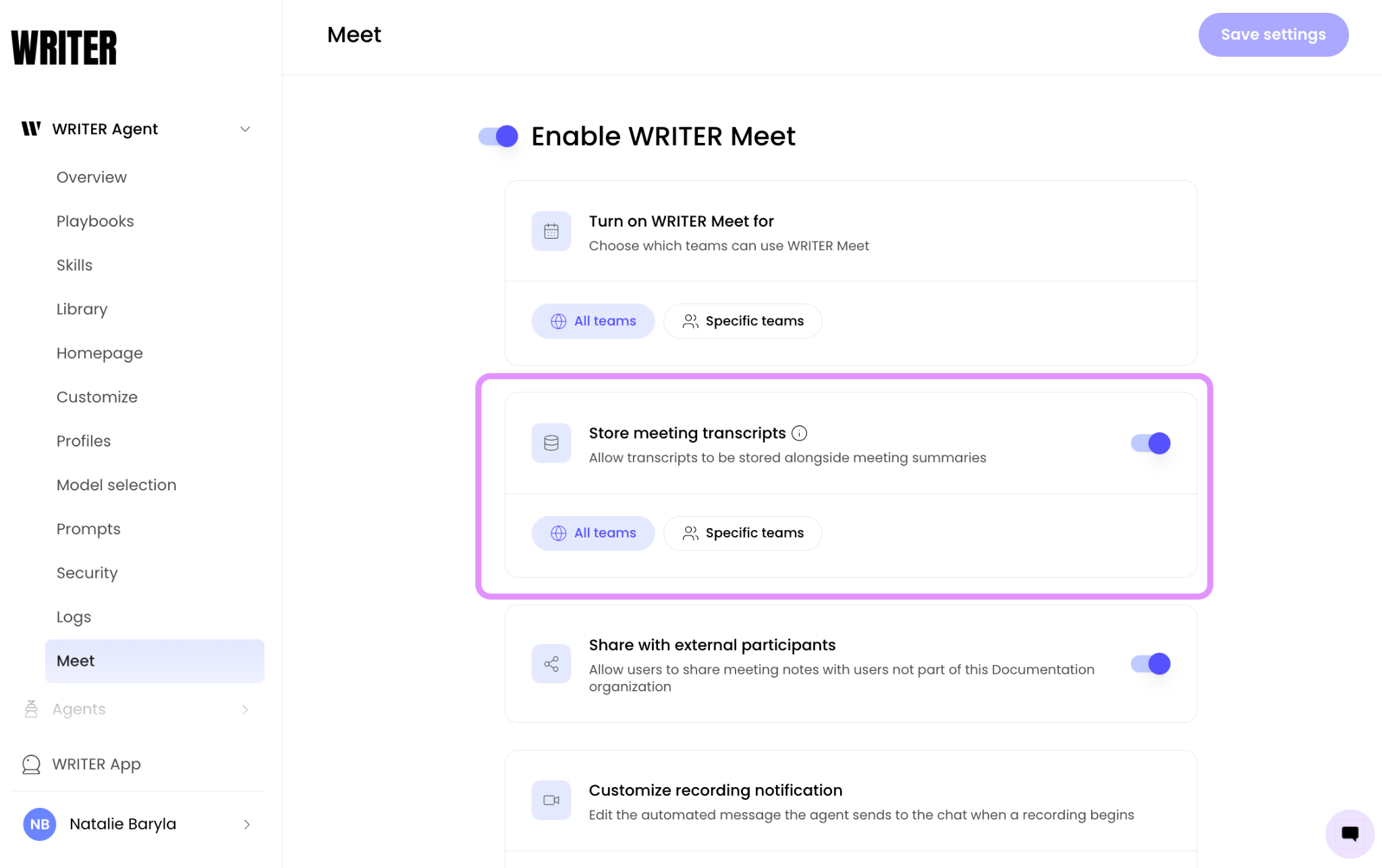Click the NB user avatar
This screenshot has width=1382, height=868.
click(40, 824)
